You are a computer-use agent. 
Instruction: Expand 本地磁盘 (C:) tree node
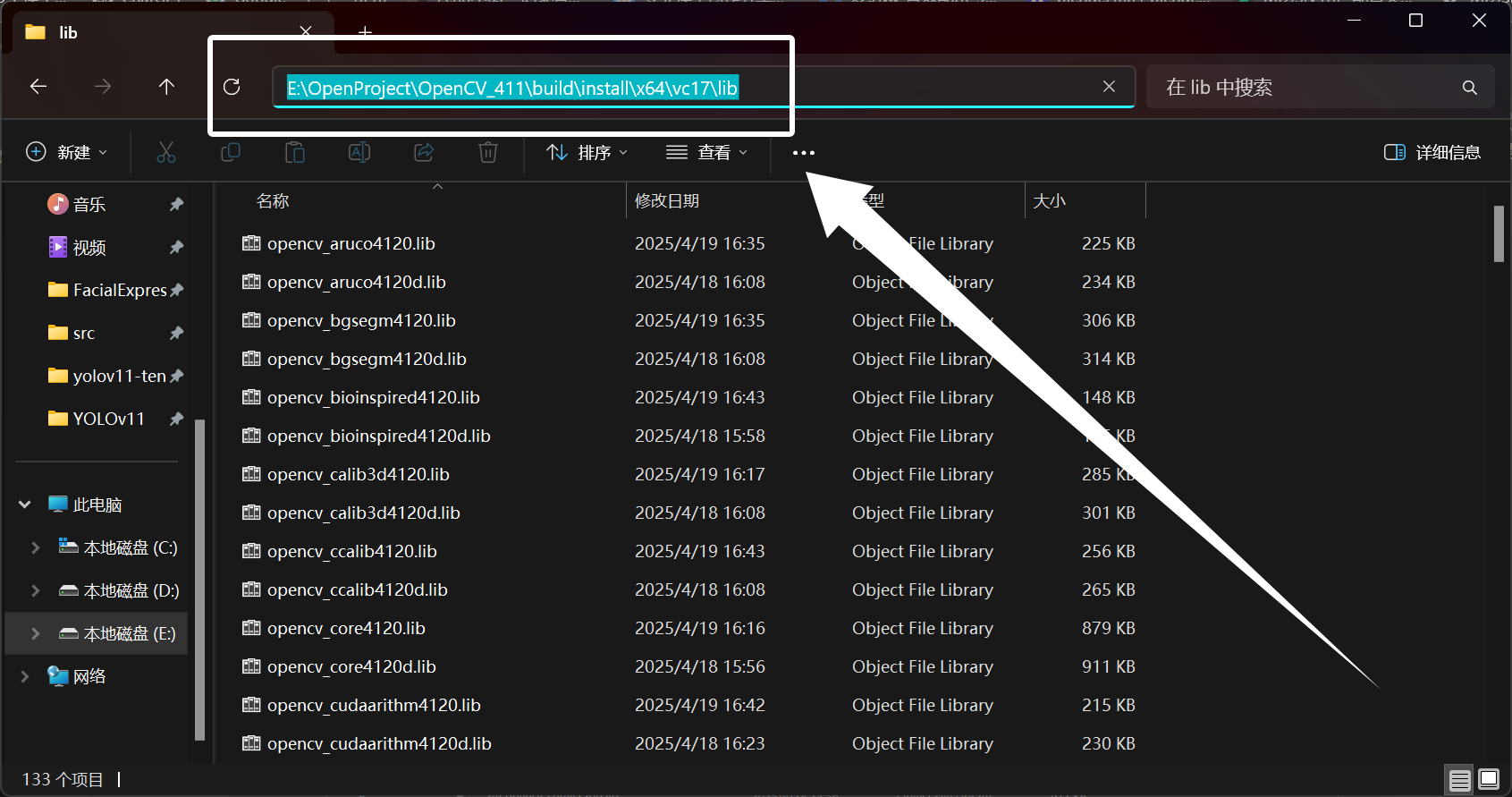point(36,547)
